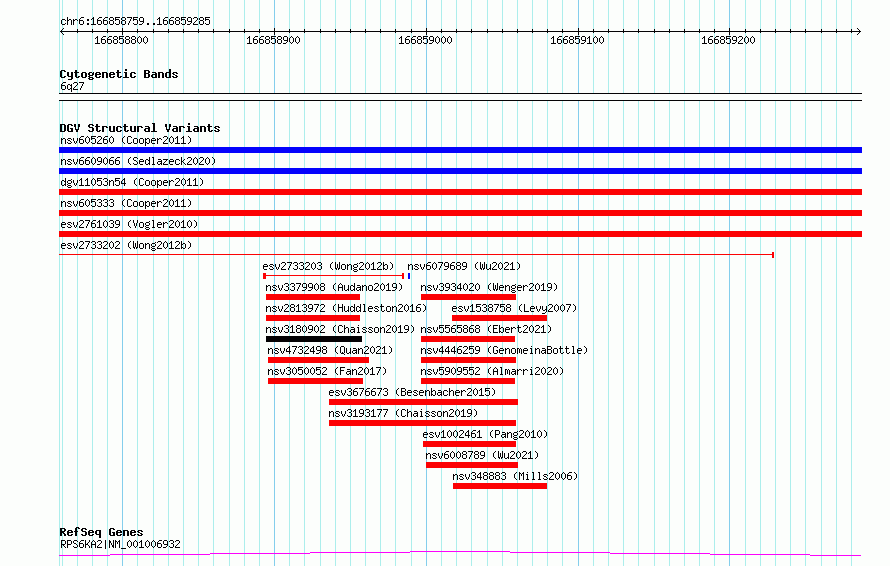Select the nsv3379908 (Audano2019) red bar
Screen dimensions: 890x566
(x=313, y=297)
